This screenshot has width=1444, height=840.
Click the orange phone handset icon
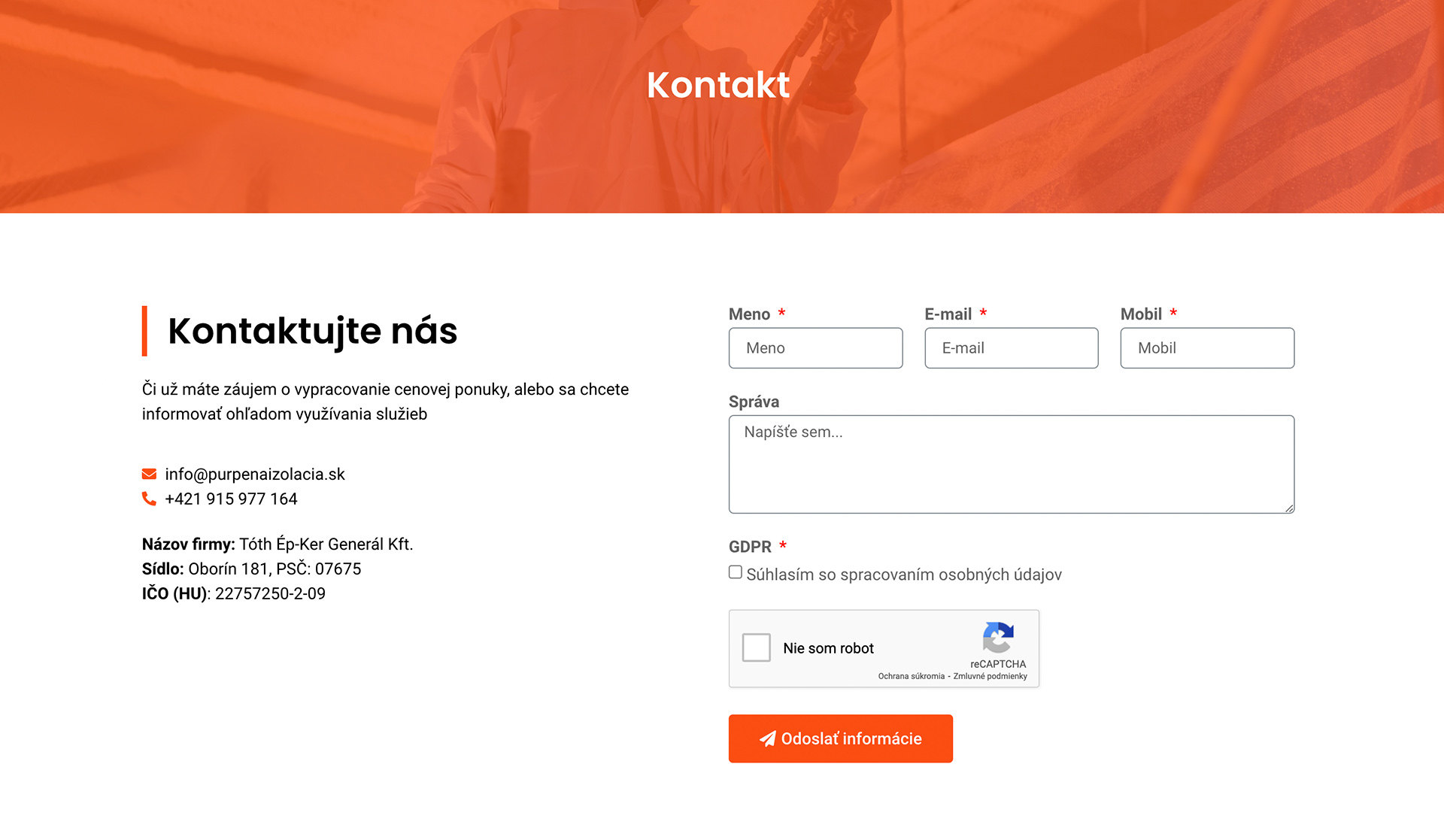point(149,499)
